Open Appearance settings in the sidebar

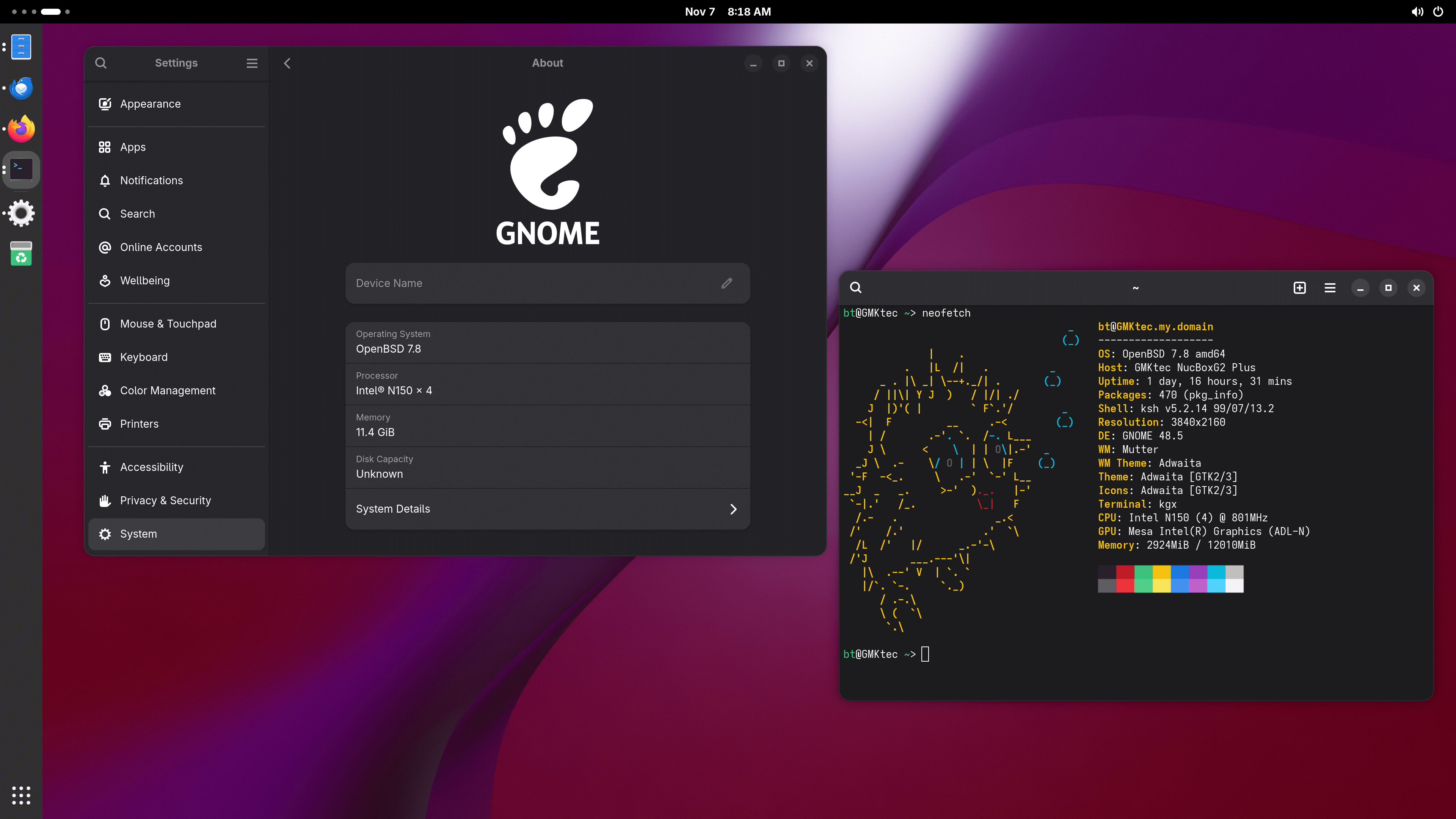[150, 104]
